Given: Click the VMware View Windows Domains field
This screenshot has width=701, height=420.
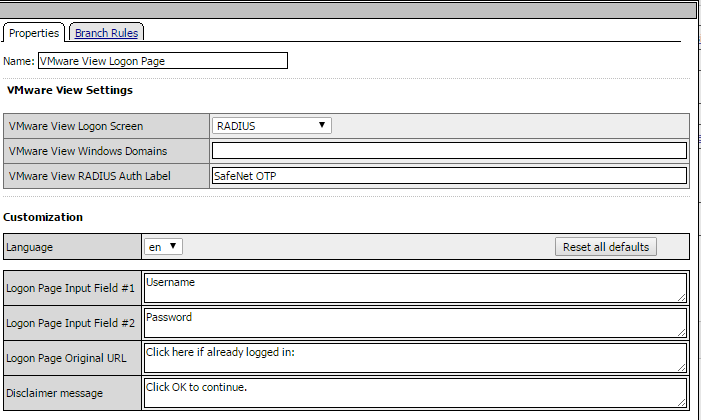Looking at the screenshot, I should 449,151.
